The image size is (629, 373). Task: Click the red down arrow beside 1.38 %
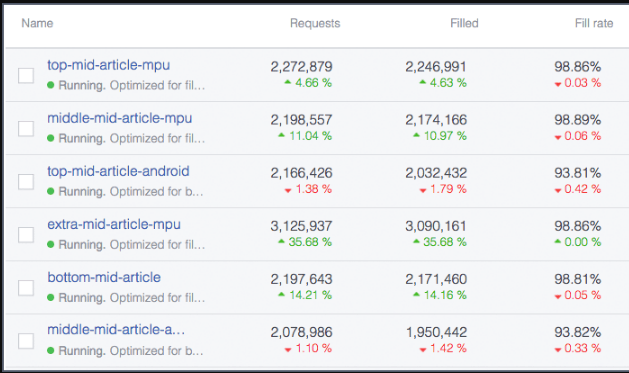click(x=288, y=191)
